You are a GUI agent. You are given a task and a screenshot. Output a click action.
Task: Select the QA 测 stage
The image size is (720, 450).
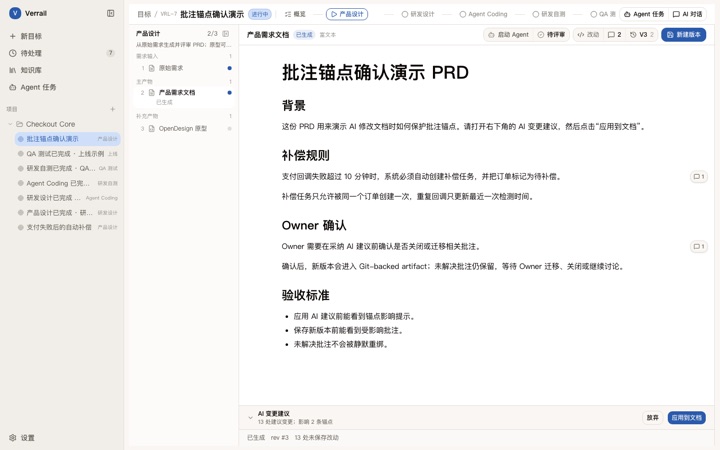click(x=602, y=14)
